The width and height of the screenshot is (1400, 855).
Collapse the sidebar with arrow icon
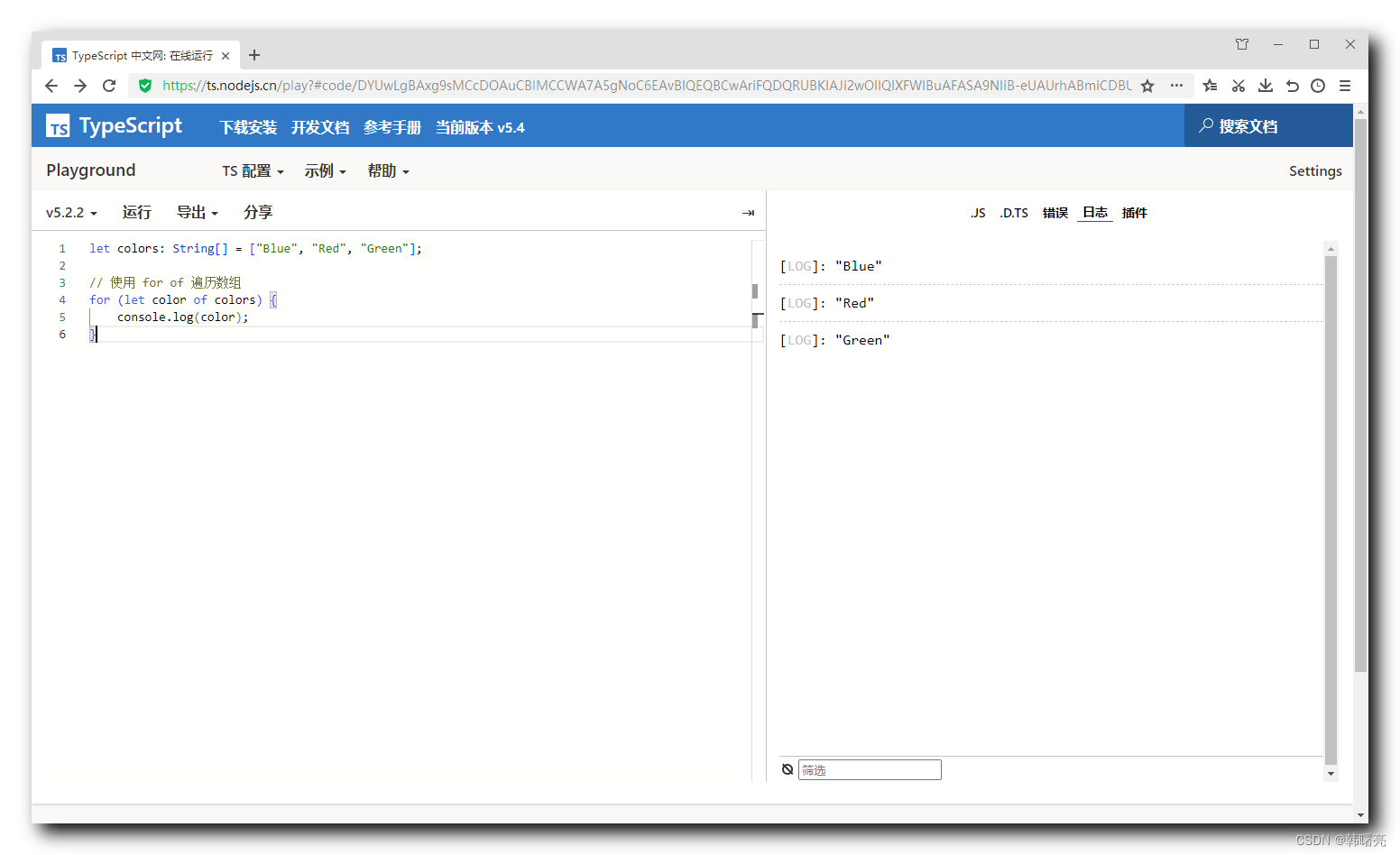pyautogui.click(x=748, y=213)
